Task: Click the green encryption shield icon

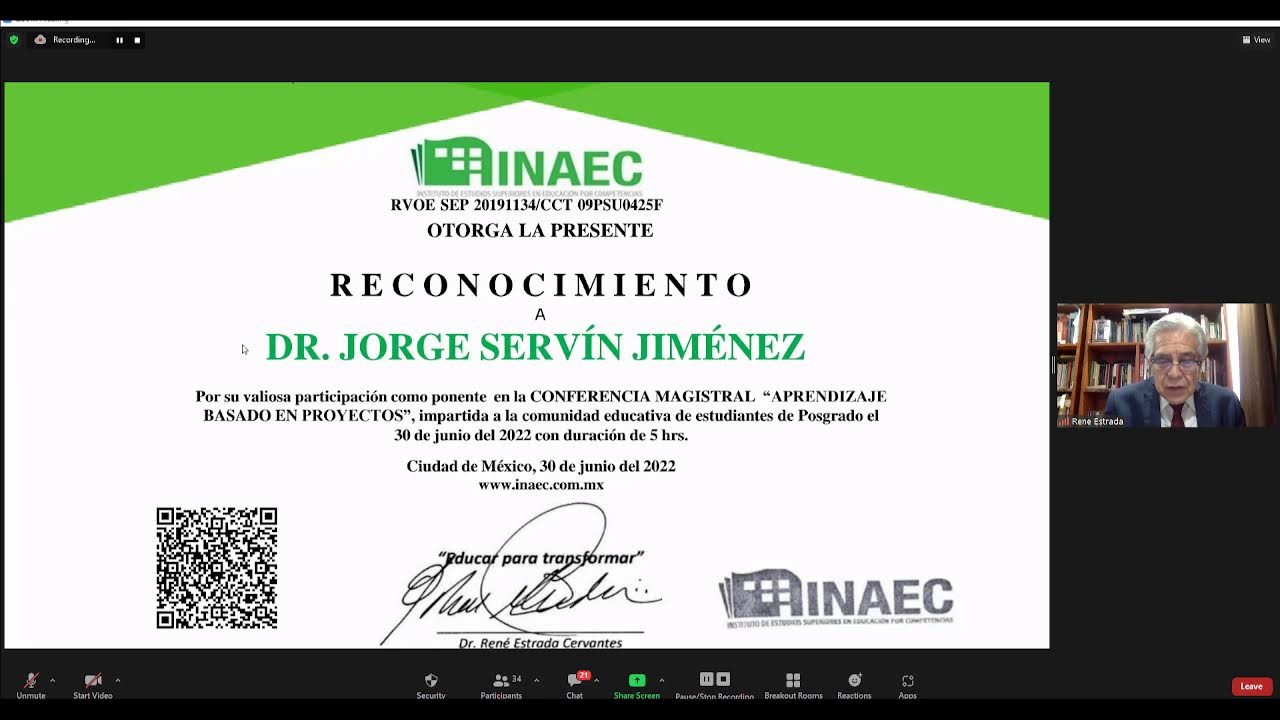Action: 14,40
